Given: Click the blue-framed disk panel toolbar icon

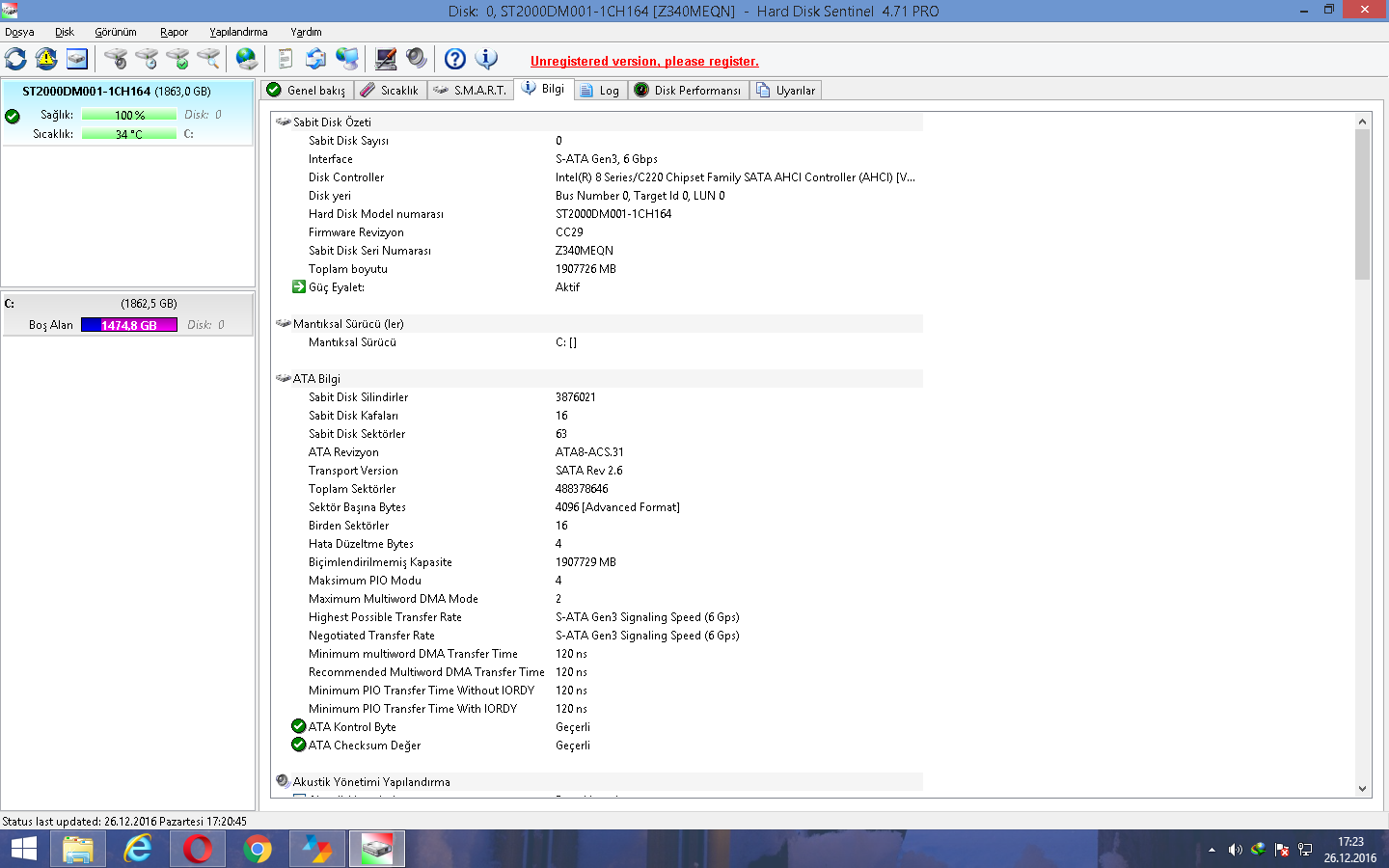Looking at the screenshot, I should click(77, 59).
